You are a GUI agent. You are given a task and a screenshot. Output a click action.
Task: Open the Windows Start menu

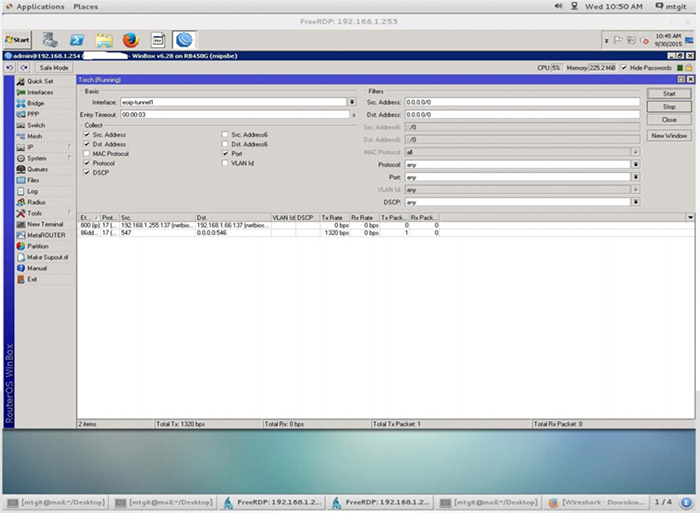coord(17,40)
